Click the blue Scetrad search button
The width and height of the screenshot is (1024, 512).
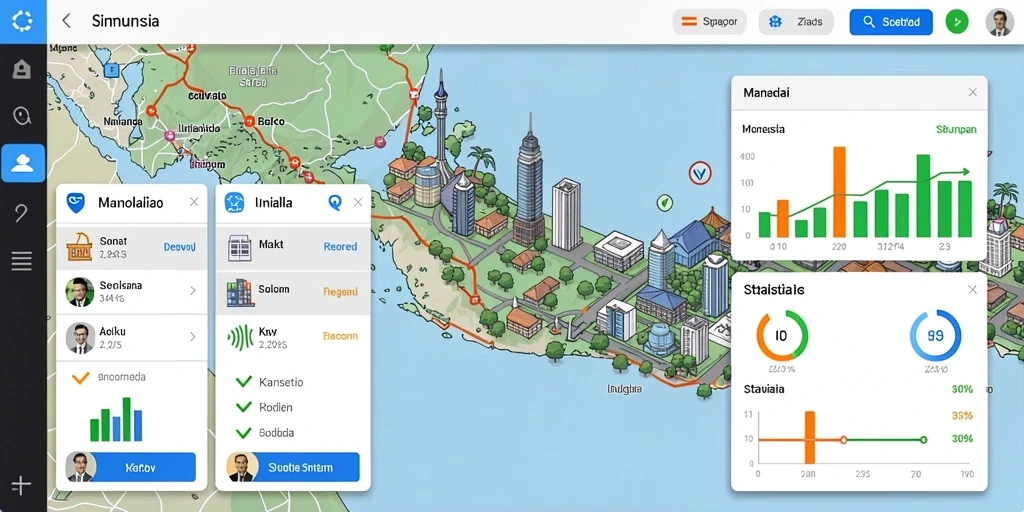[x=891, y=22]
